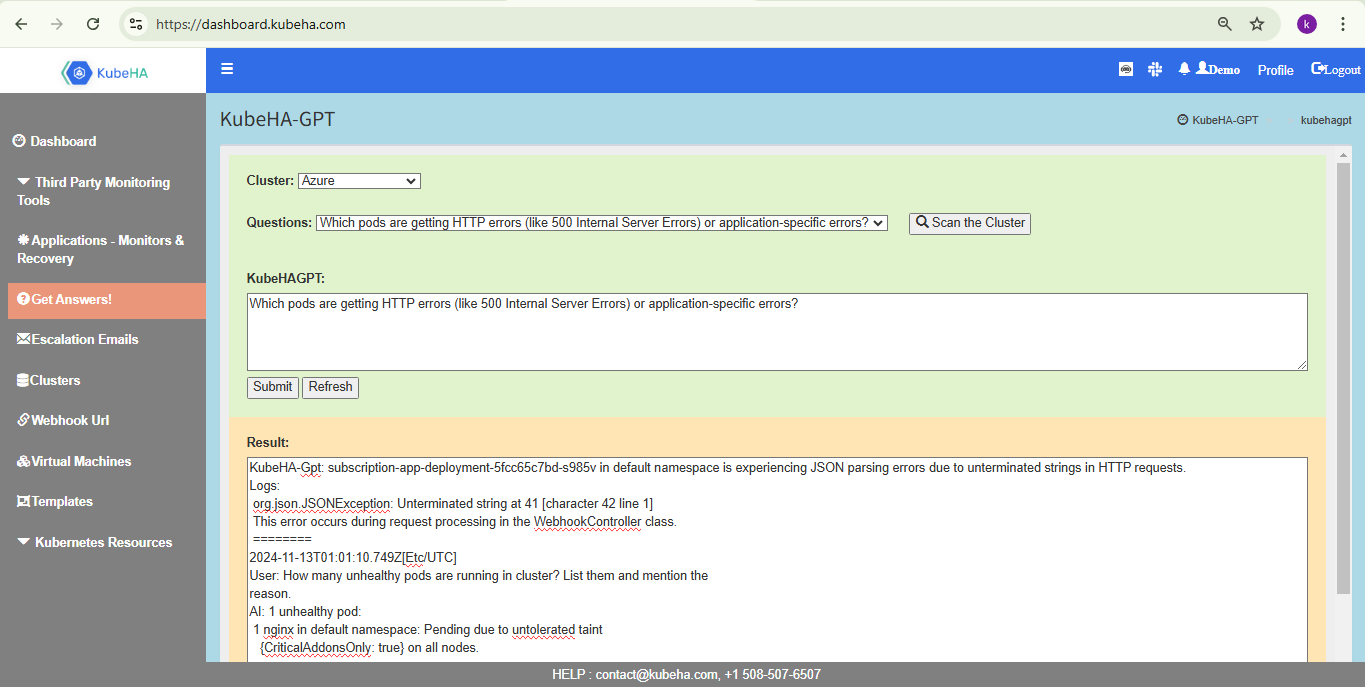Viewport: 1365px width, 687px height.
Task: Go to Profile page
Action: 1275,70
